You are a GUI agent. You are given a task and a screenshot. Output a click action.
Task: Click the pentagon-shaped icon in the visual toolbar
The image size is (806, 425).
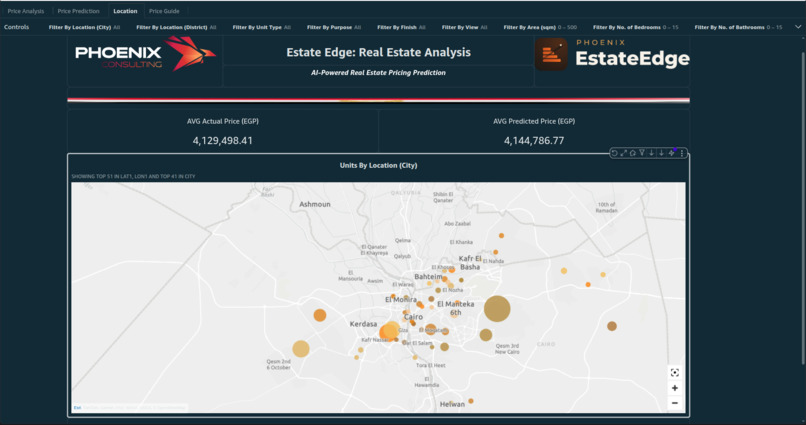click(x=633, y=153)
